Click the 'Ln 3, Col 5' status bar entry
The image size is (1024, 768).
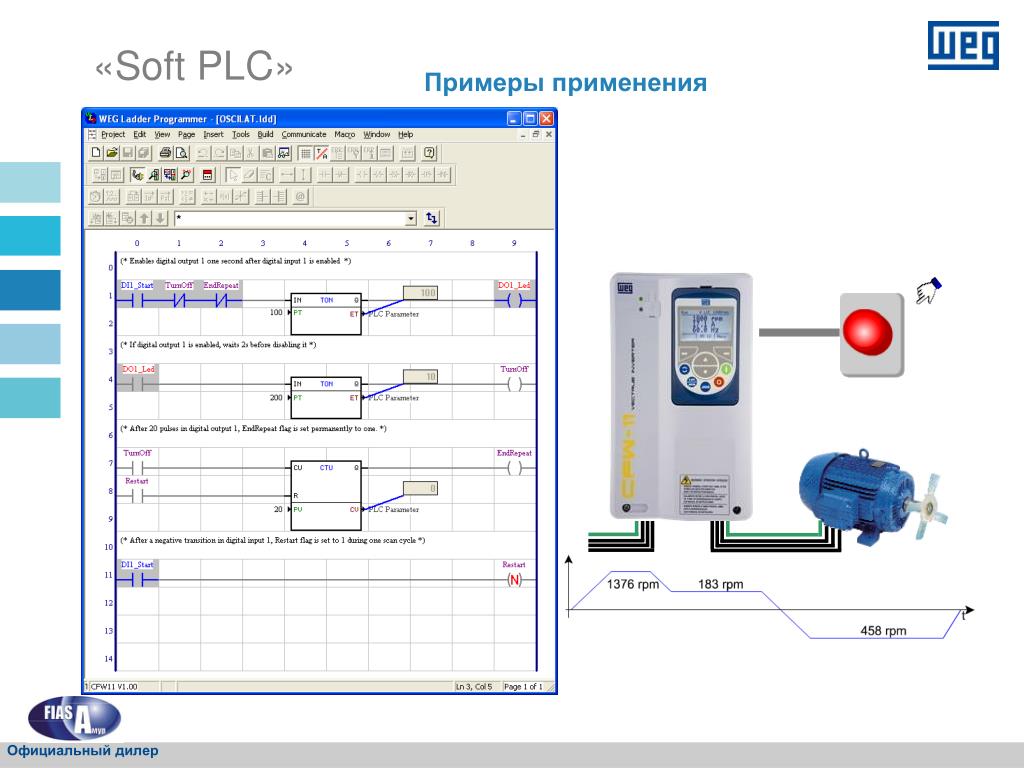click(474, 686)
